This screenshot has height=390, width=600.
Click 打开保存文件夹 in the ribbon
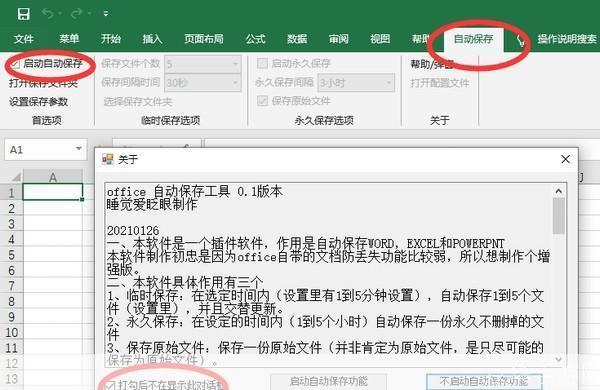(x=43, y=83)
